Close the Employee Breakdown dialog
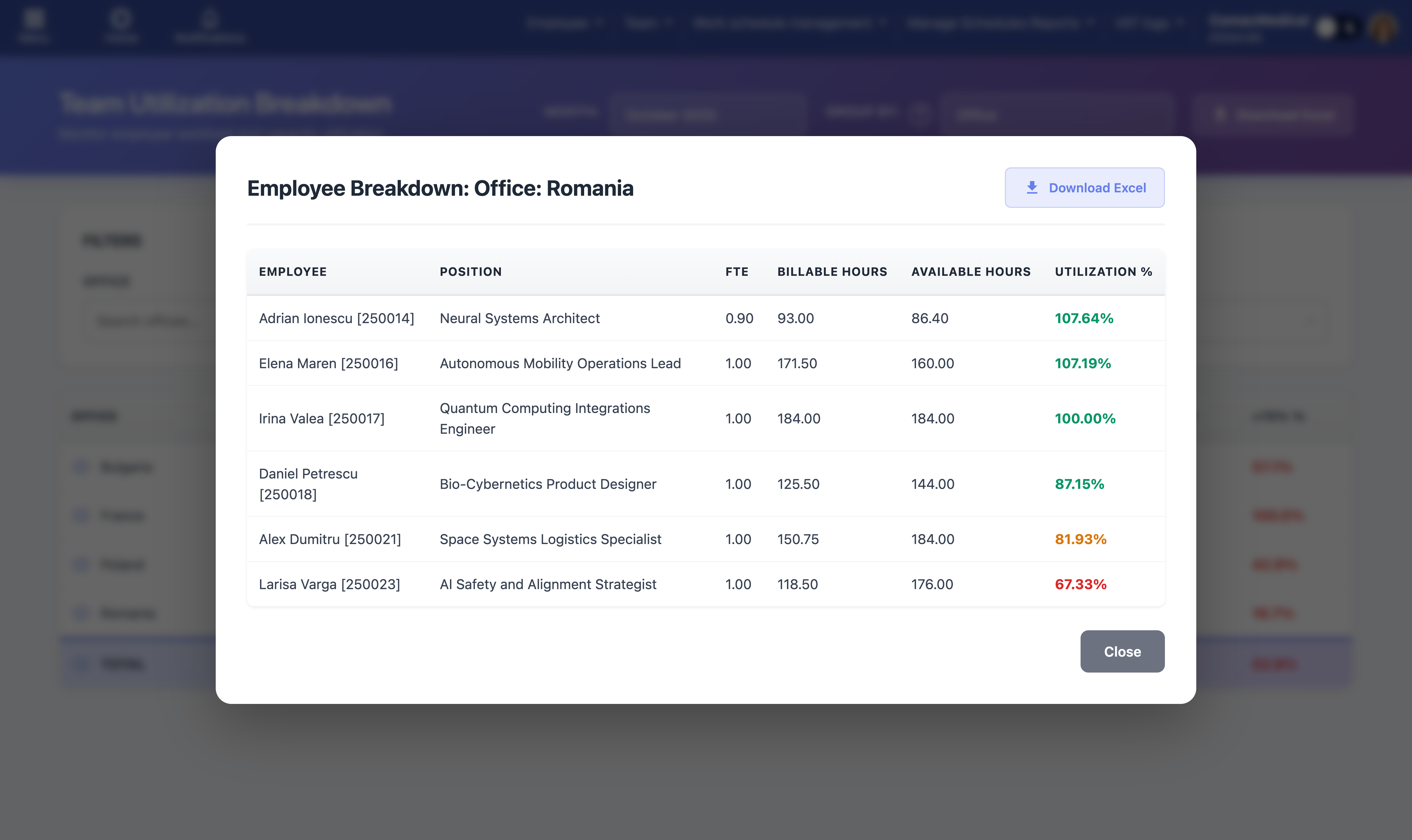The height and width of the screenshot is (840, 1412). tap(1121, 652)
